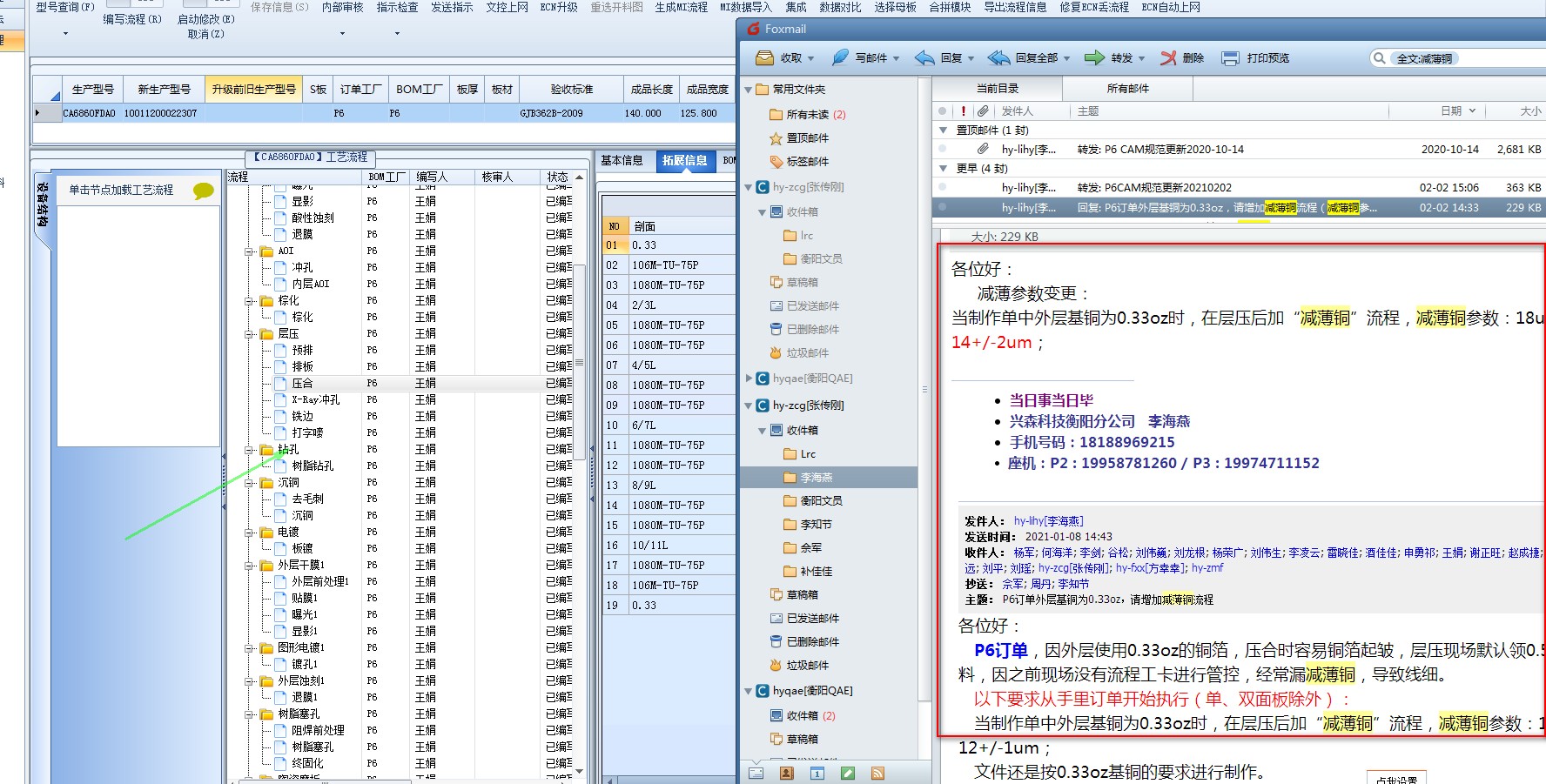Click the compose mail (写邮件) feather icon
1546x784 pixels.
pos(840,58)
